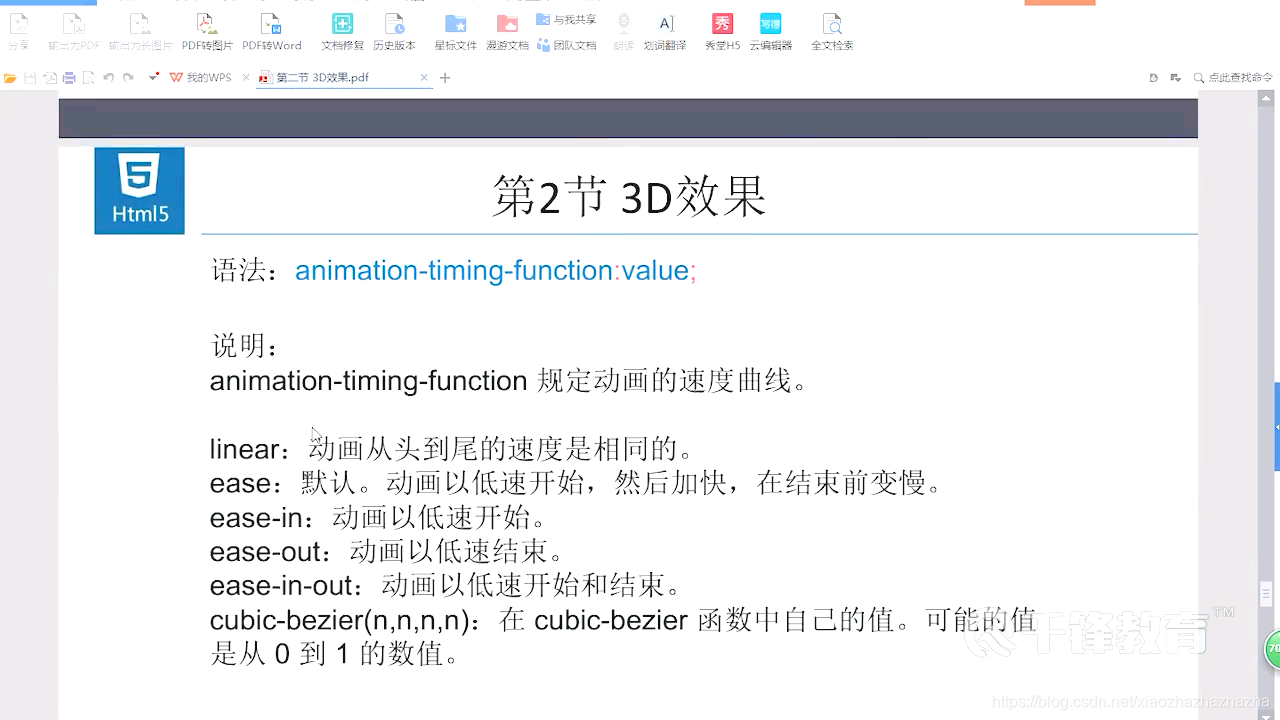Click the '说明：' heading text

[x=246, y=346]
